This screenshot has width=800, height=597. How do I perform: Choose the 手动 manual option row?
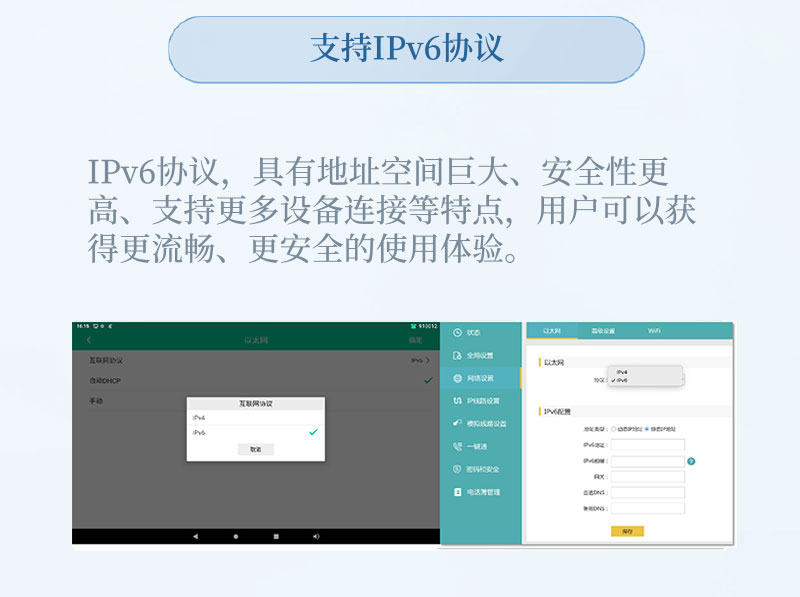256,401
